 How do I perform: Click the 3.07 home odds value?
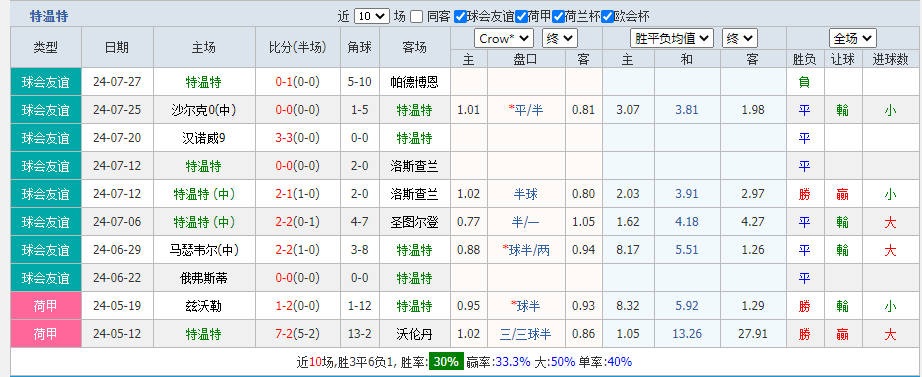pyautogui.click(x=628, y=110)
